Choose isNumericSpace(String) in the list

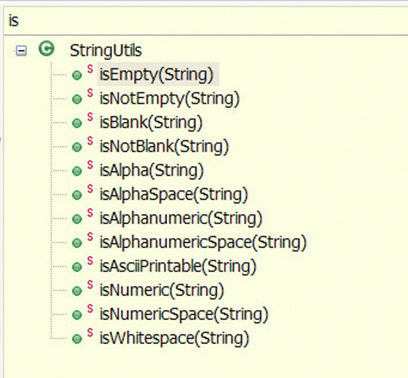(184, 314)
